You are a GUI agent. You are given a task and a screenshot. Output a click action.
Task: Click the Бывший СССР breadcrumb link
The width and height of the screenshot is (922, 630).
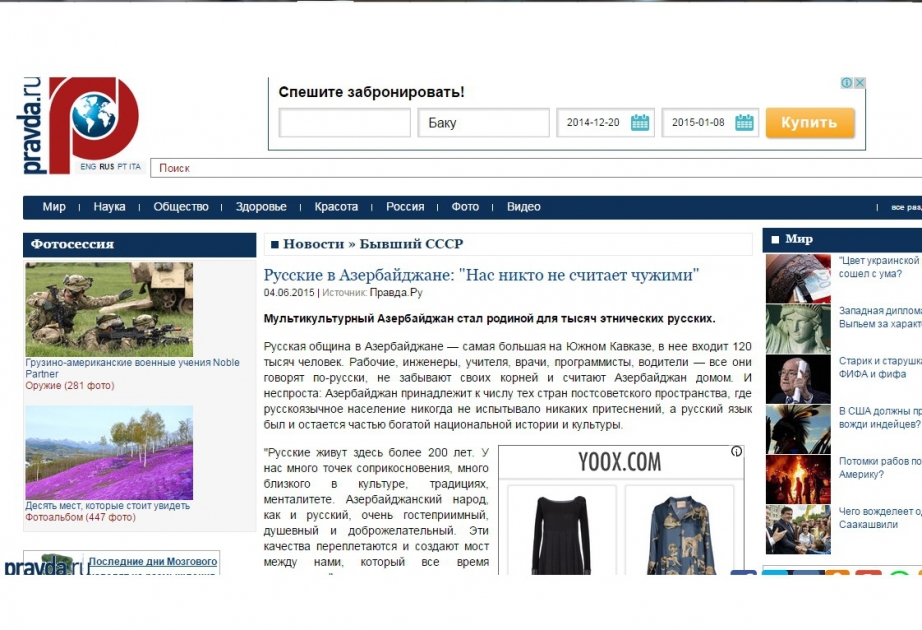pos(411,244)
